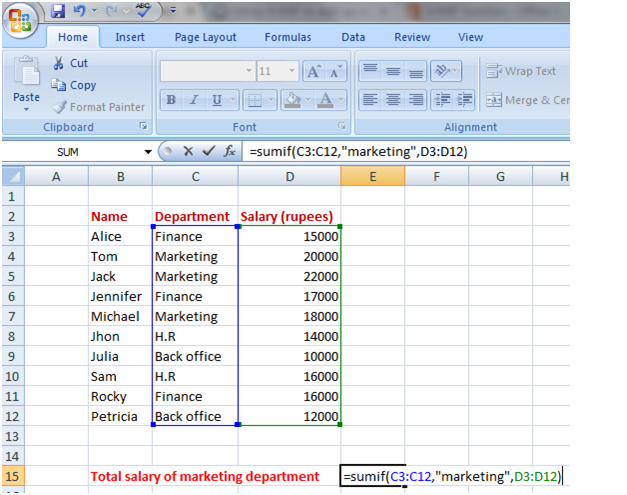
Task: Cut the selection with scissors
Action: point(70,63)
